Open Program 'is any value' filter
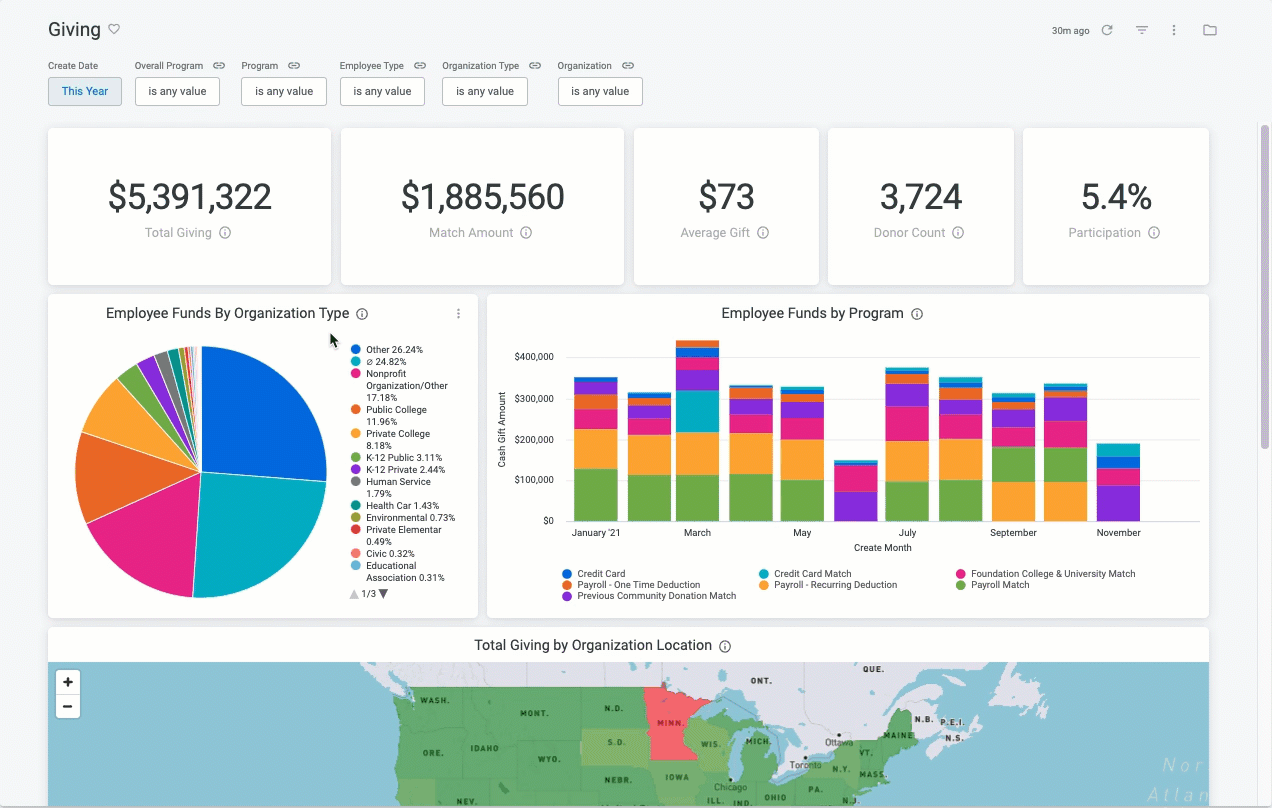The image size is (1272, 808). [x=284, y=91]
